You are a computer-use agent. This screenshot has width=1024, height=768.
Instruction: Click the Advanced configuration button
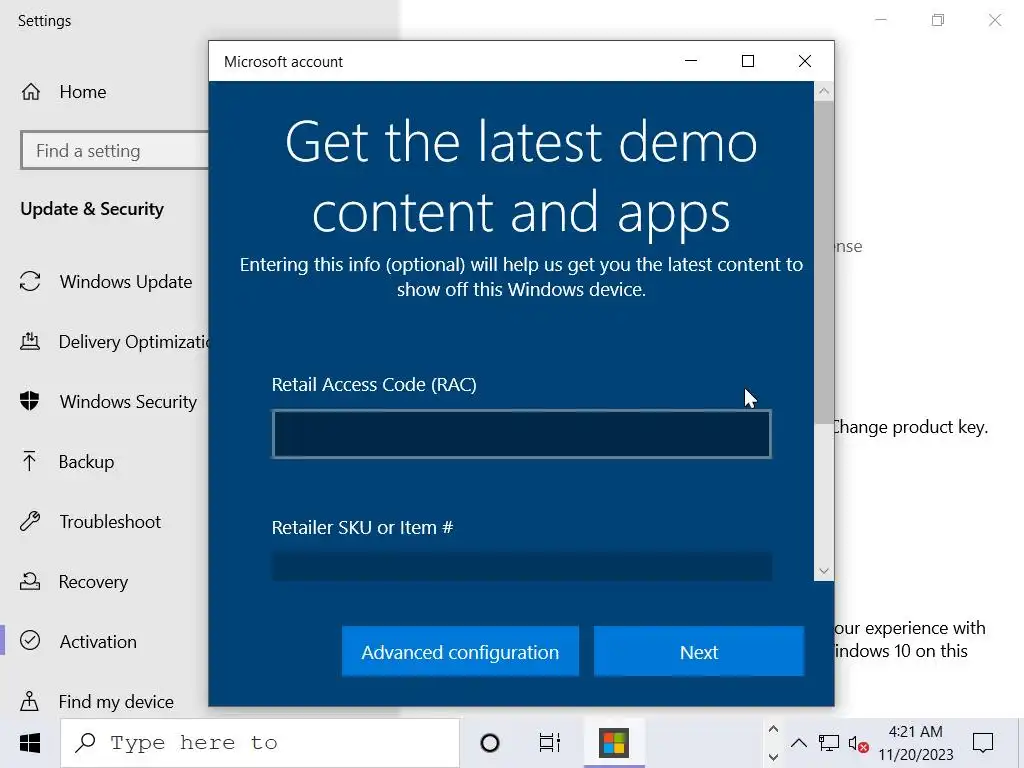coord(460,652)
